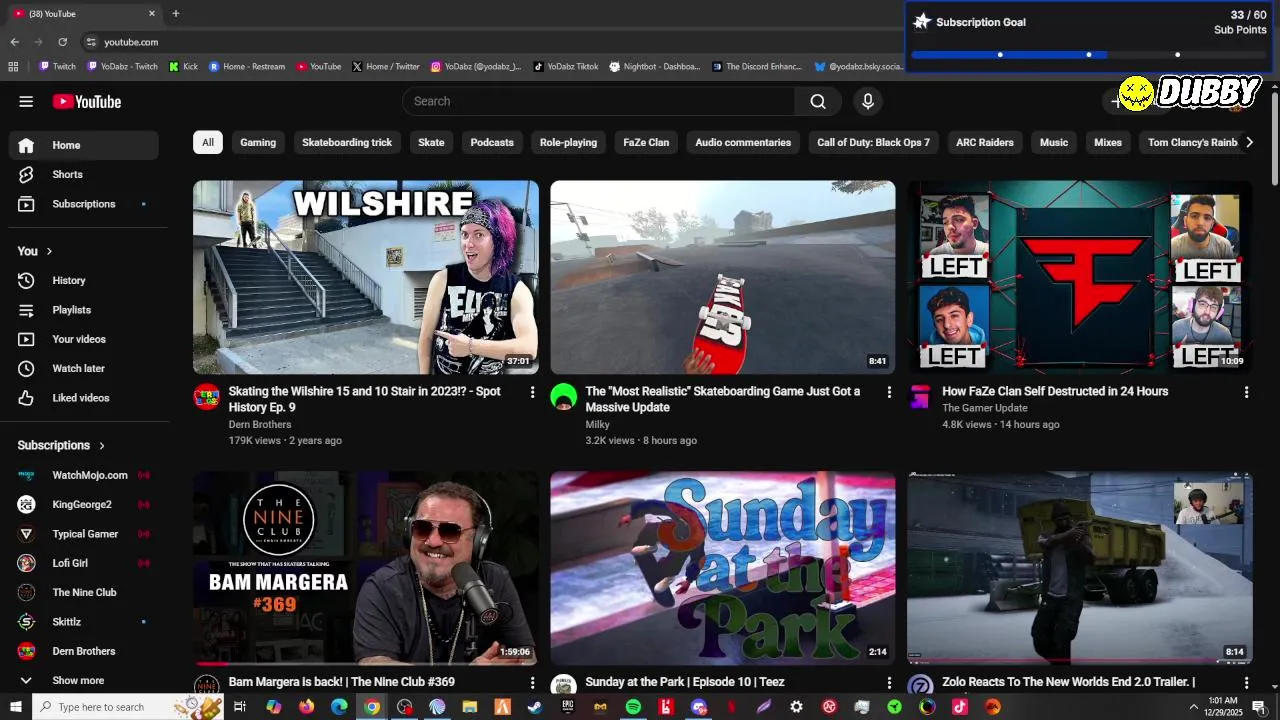
Task: Show more category chips with right arrow
Action: coord(1248,142)
